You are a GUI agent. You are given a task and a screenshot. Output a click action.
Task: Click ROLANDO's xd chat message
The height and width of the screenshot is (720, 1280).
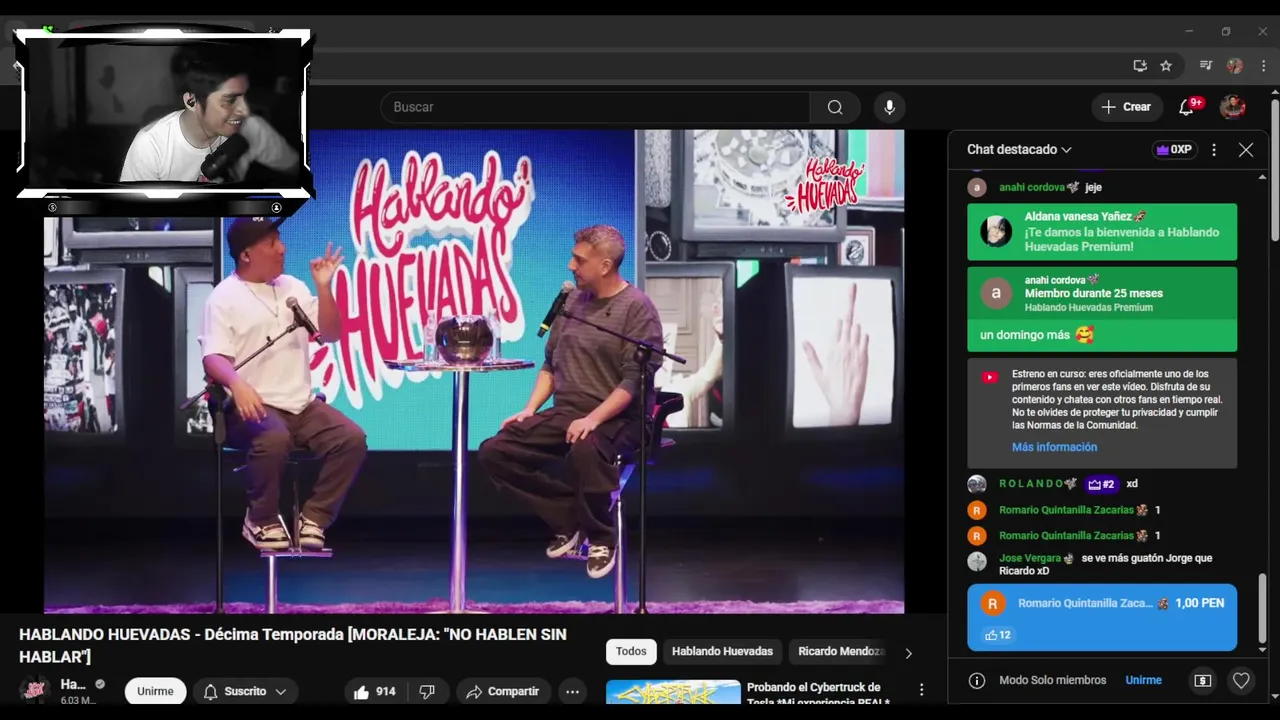click(x=1102, y=484)
